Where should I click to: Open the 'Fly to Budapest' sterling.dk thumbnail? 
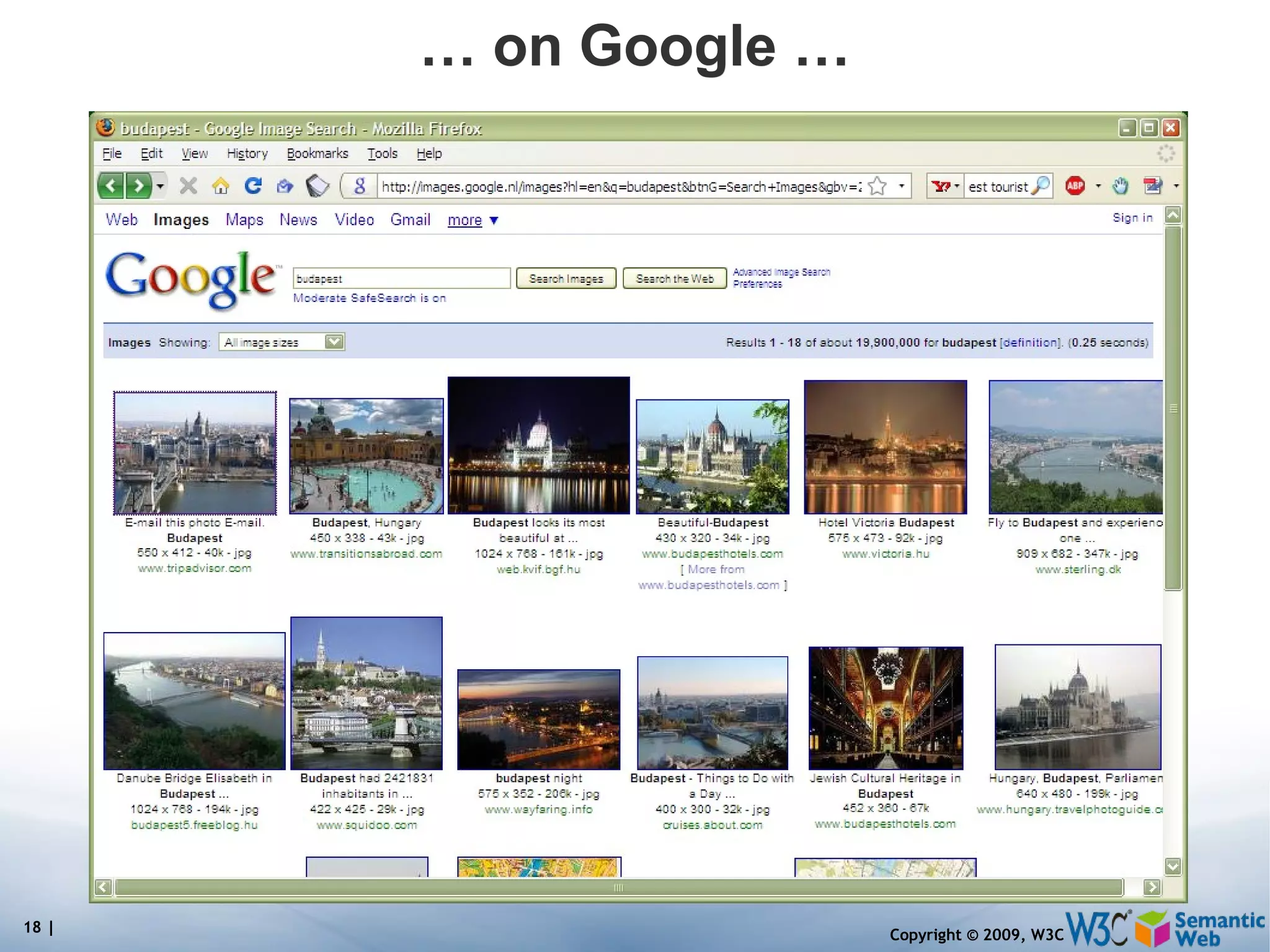click(1076, 447)
